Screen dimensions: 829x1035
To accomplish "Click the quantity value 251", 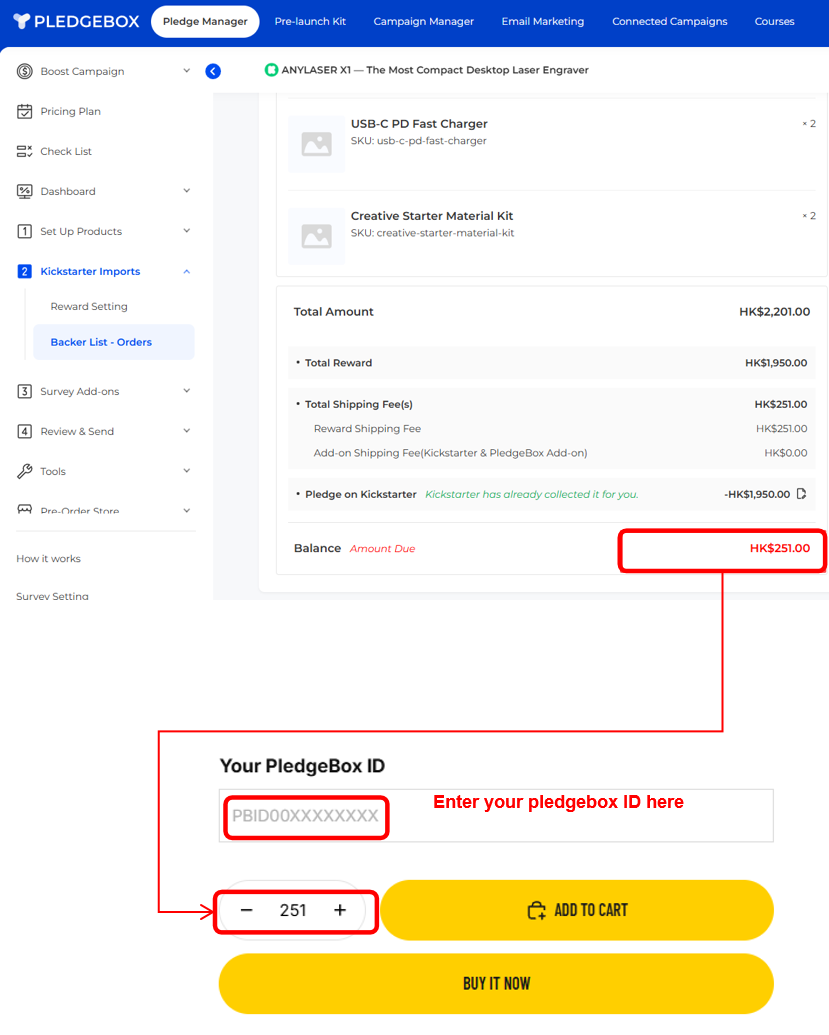I will 293,910.
